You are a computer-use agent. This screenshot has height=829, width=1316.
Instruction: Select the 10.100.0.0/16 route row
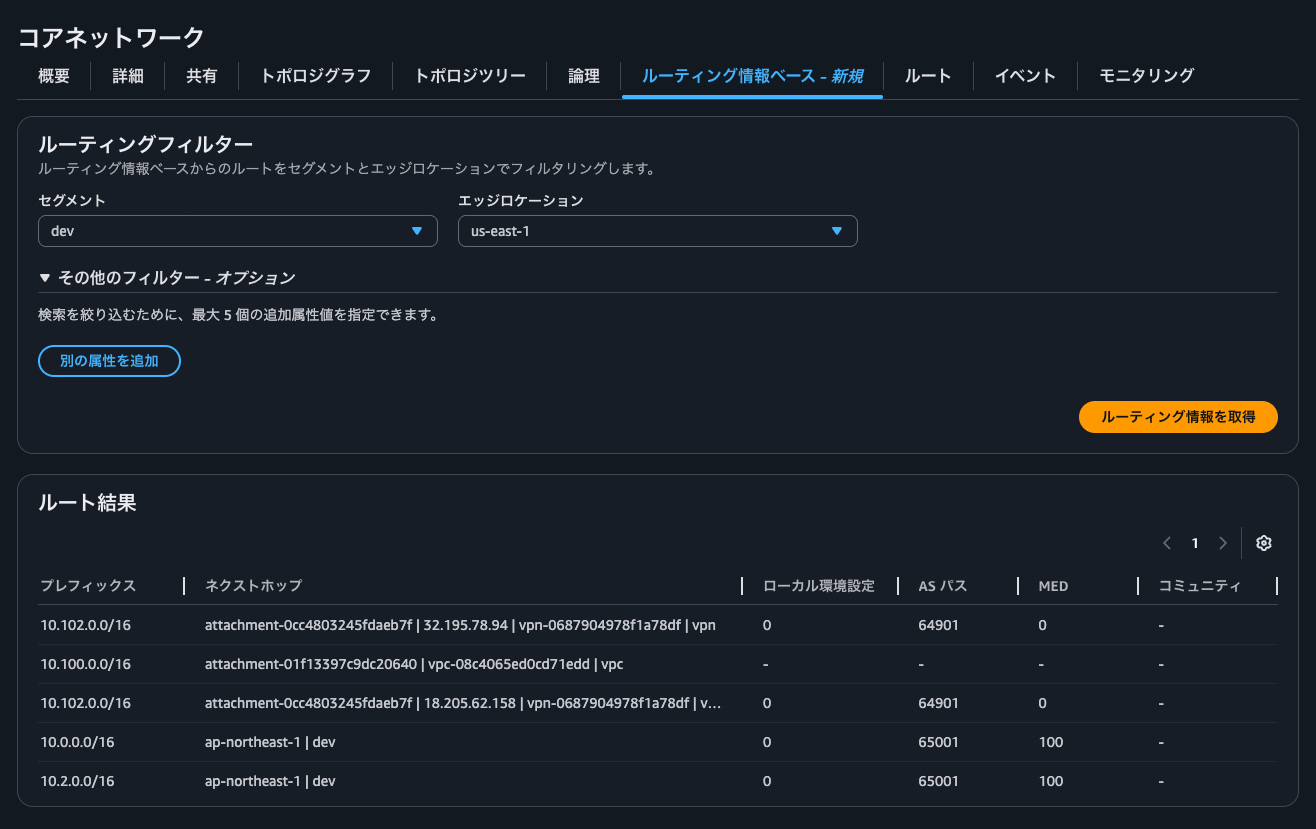click(400, 663)
